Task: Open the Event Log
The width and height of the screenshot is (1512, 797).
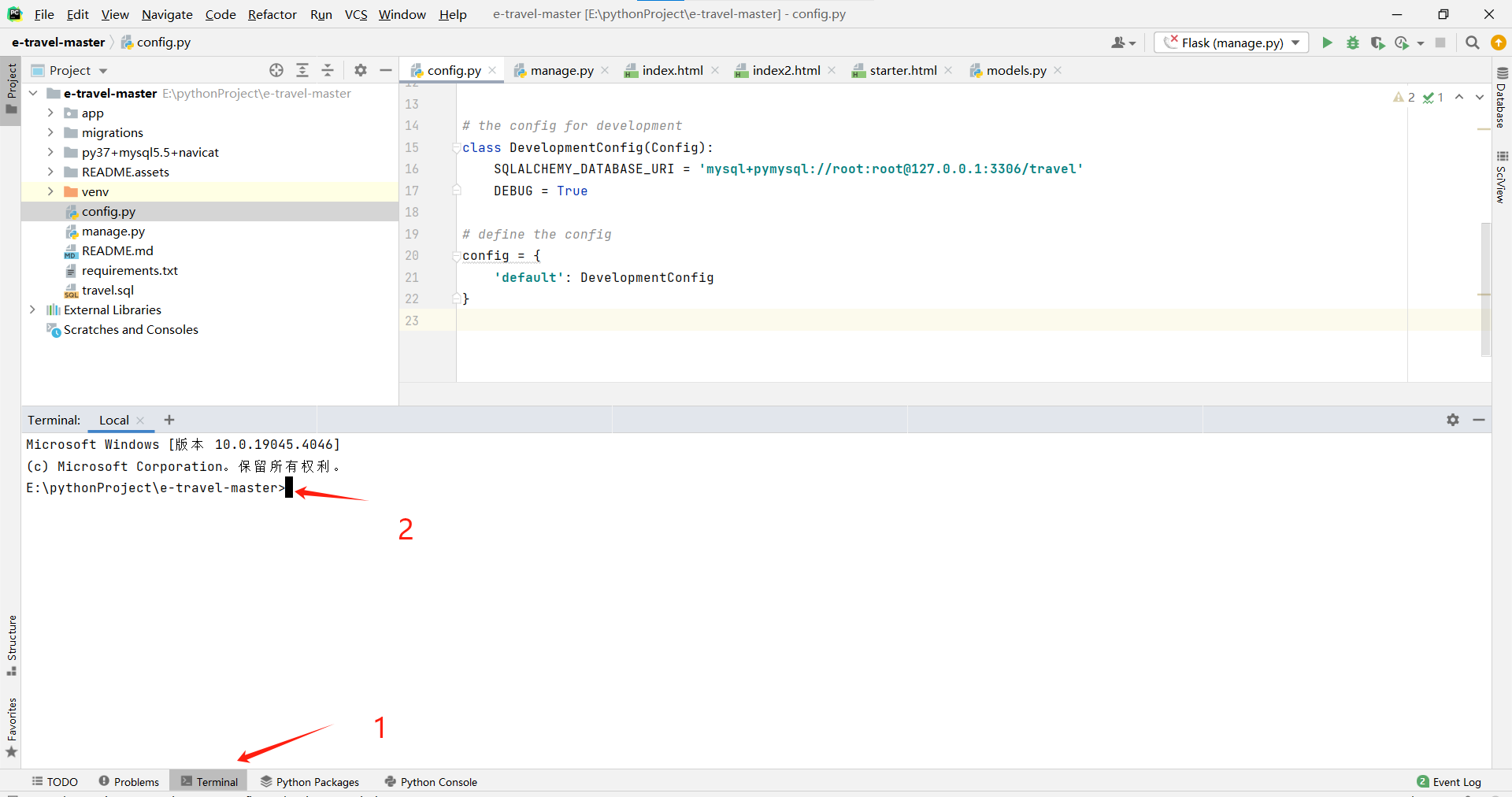Action: pos(1449,781)
